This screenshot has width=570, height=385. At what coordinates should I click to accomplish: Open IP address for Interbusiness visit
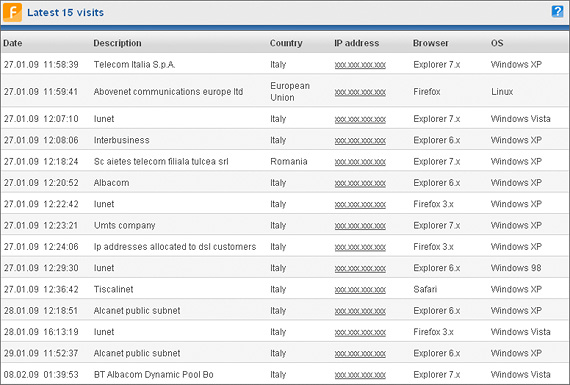pyautogui.click(x=360, y=141)
